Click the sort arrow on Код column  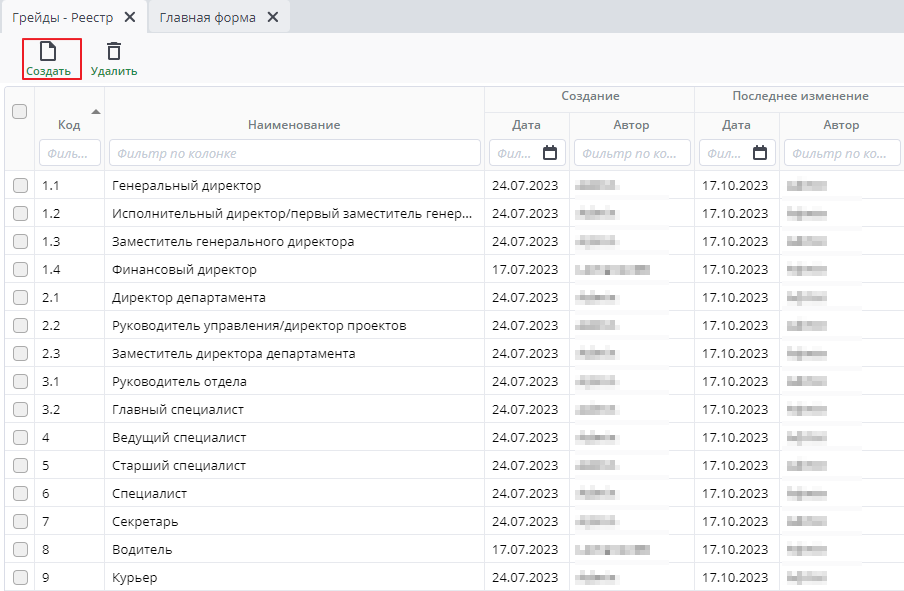point(96,111)
